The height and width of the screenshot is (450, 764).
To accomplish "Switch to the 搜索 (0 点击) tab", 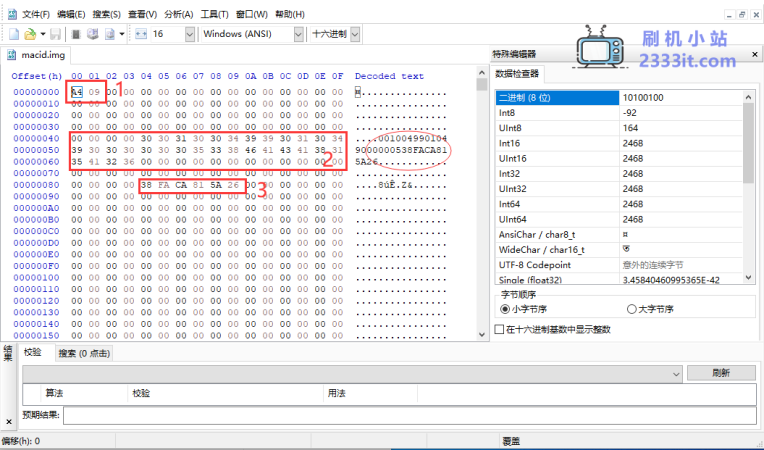I will 84,354.
